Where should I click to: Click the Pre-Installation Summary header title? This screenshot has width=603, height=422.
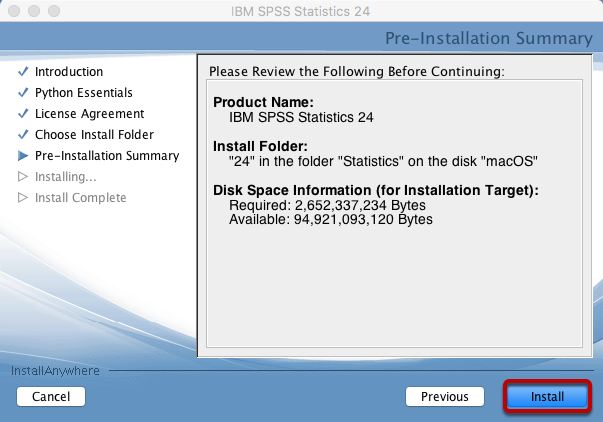(x=489, y=38)
